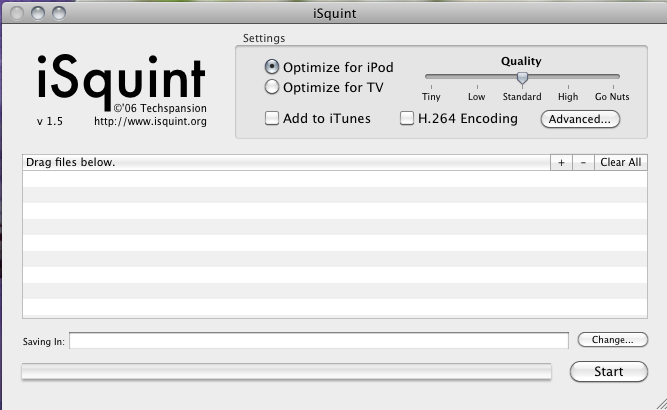Click the Clear All button

coord(621,162)
